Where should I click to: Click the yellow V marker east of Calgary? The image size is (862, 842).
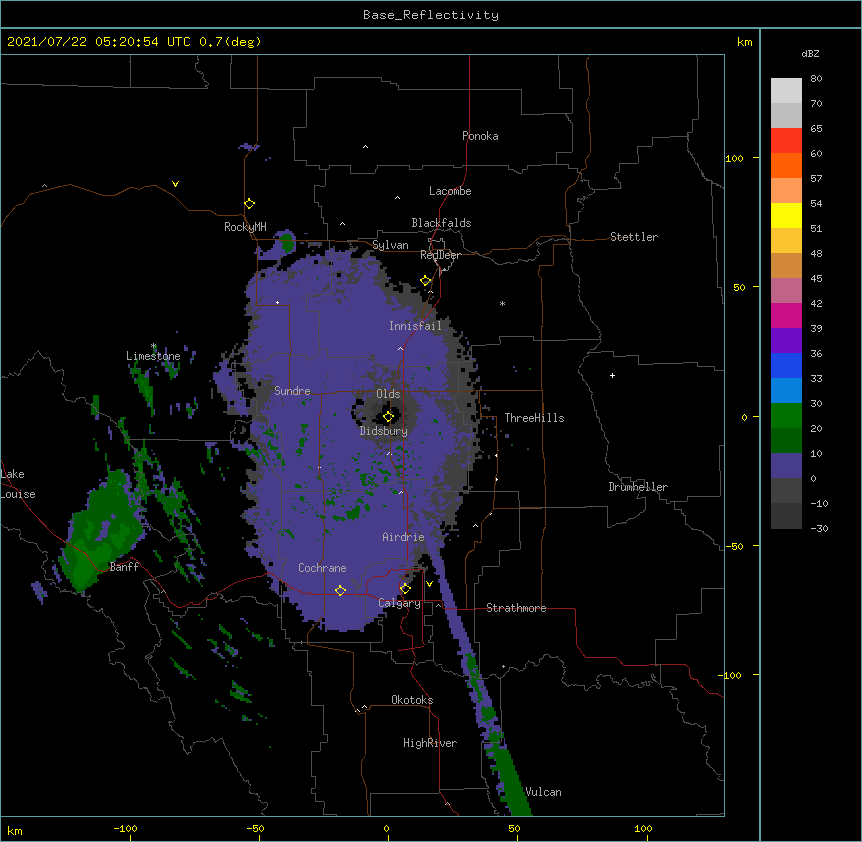429,584
